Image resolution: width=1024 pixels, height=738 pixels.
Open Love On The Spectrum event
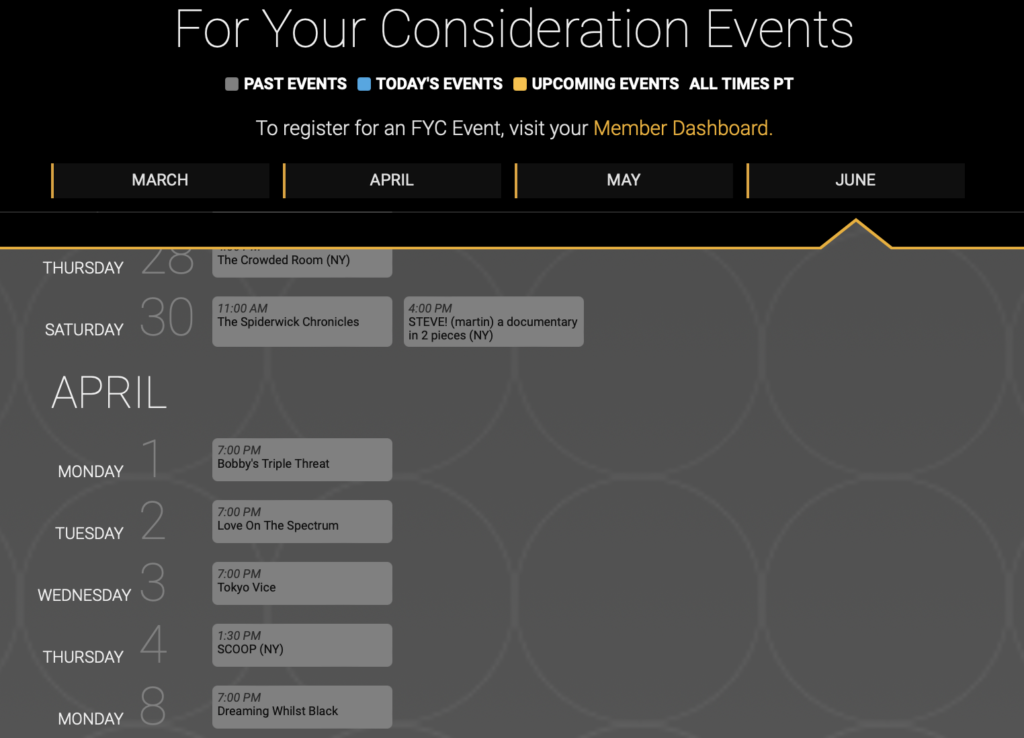coord(302,521)
